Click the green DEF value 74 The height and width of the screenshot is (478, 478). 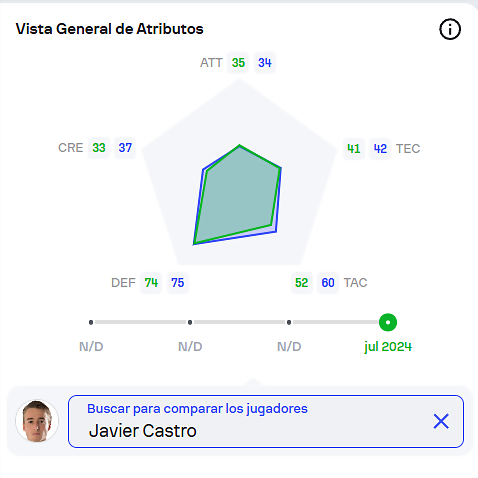coord(151,283)
